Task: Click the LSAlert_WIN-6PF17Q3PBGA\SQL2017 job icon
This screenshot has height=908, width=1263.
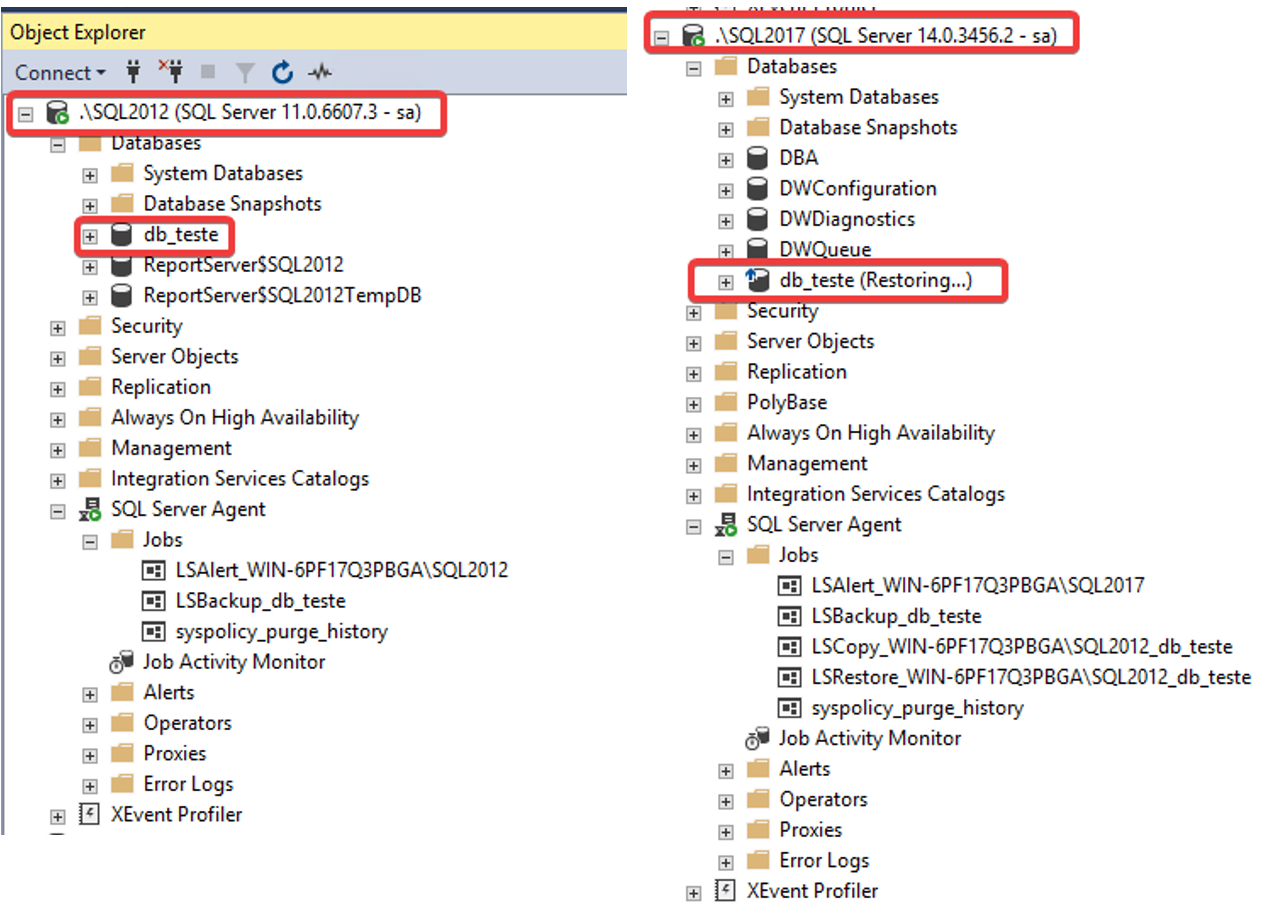Action: [x=790, y=586]
